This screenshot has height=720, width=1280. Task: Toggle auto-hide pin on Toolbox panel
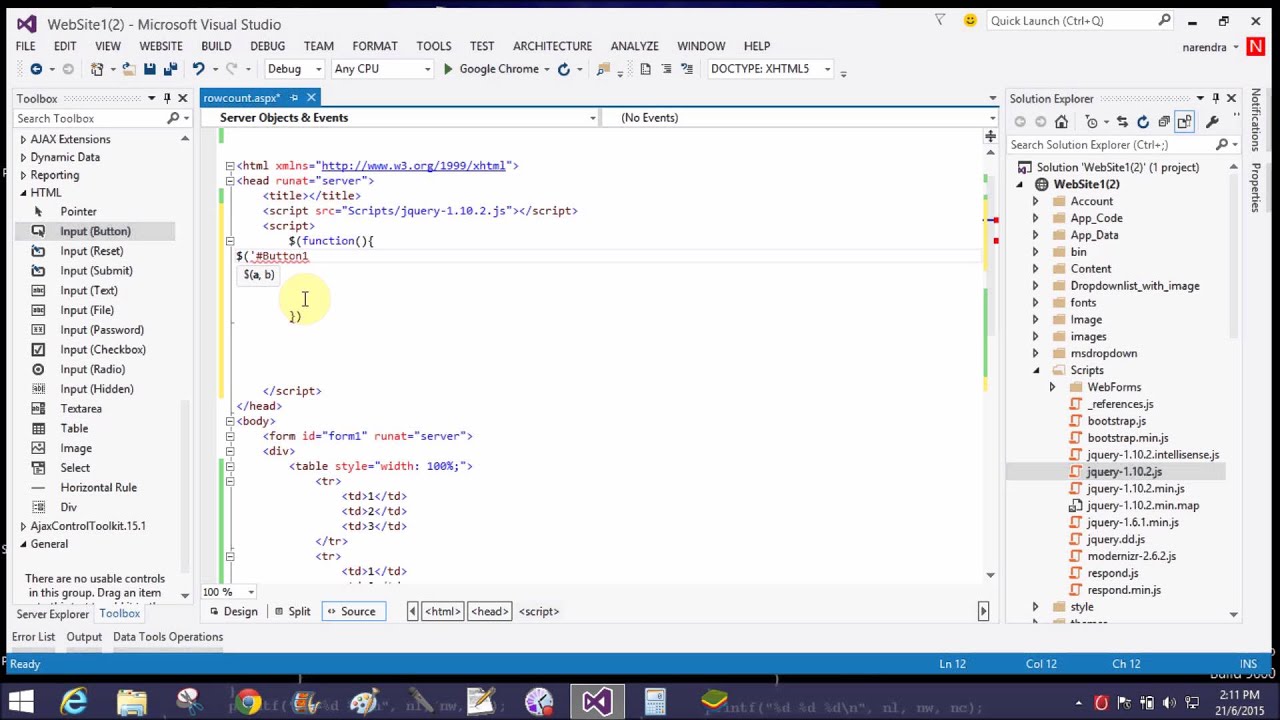(x=167, y=98)
